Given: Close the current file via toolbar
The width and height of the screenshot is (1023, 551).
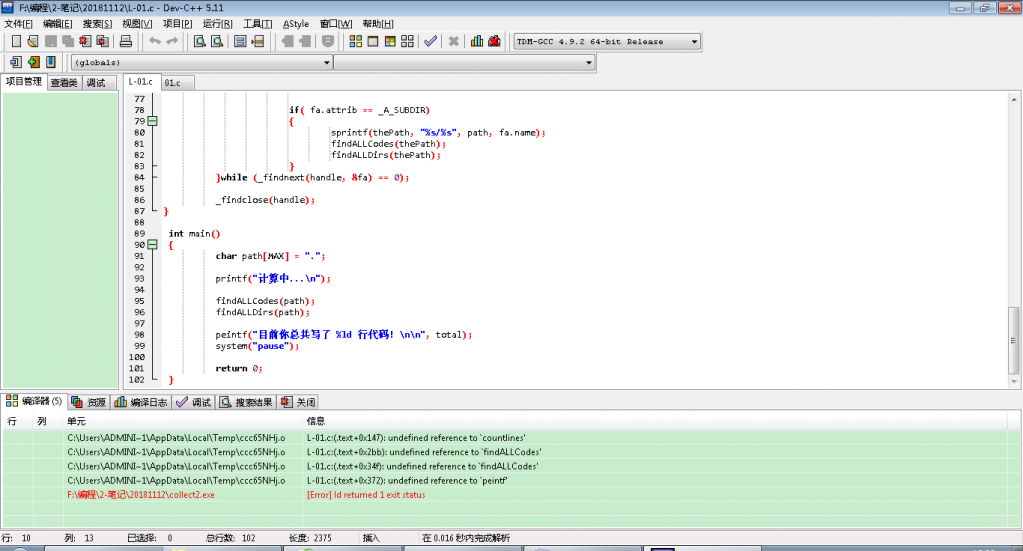Looking at the screenshot, I should coord(85,41).
